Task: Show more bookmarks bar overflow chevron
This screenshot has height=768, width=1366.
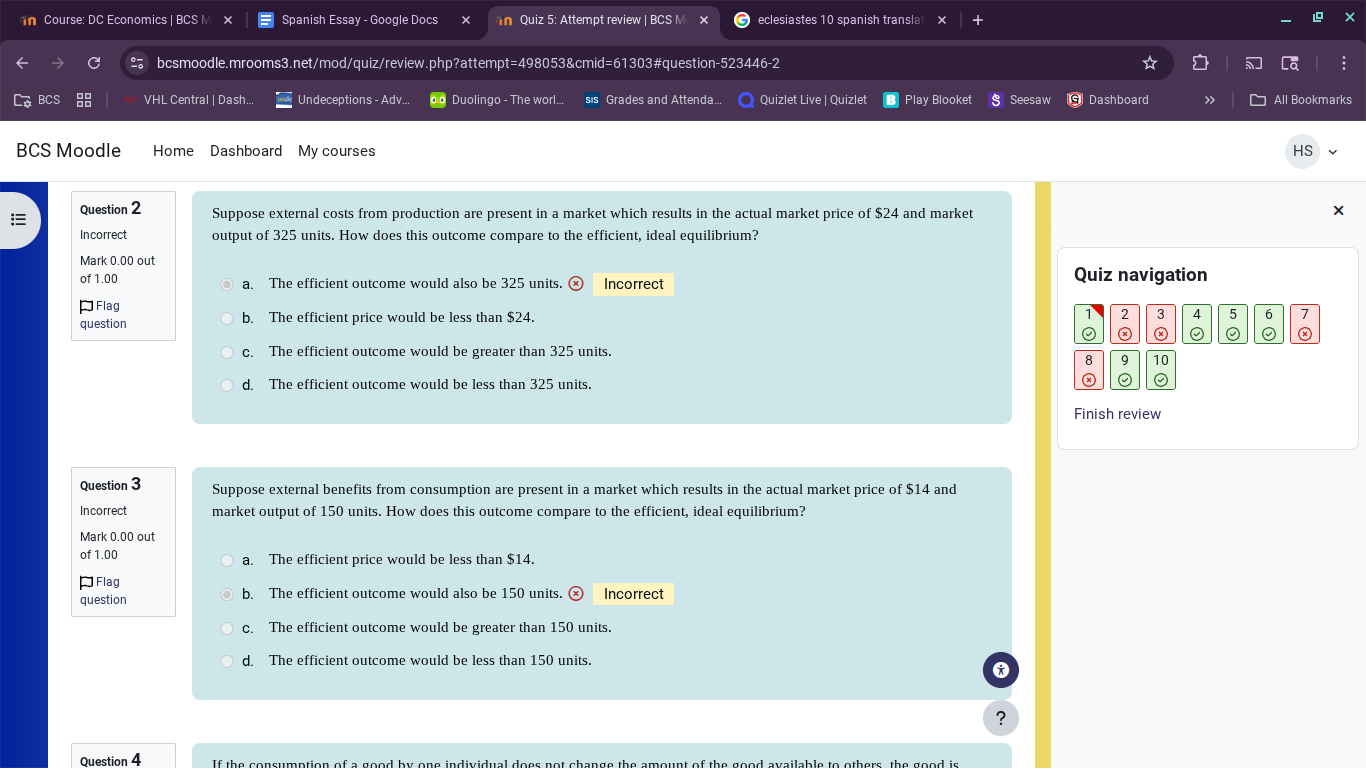Action: [1209, 100]
